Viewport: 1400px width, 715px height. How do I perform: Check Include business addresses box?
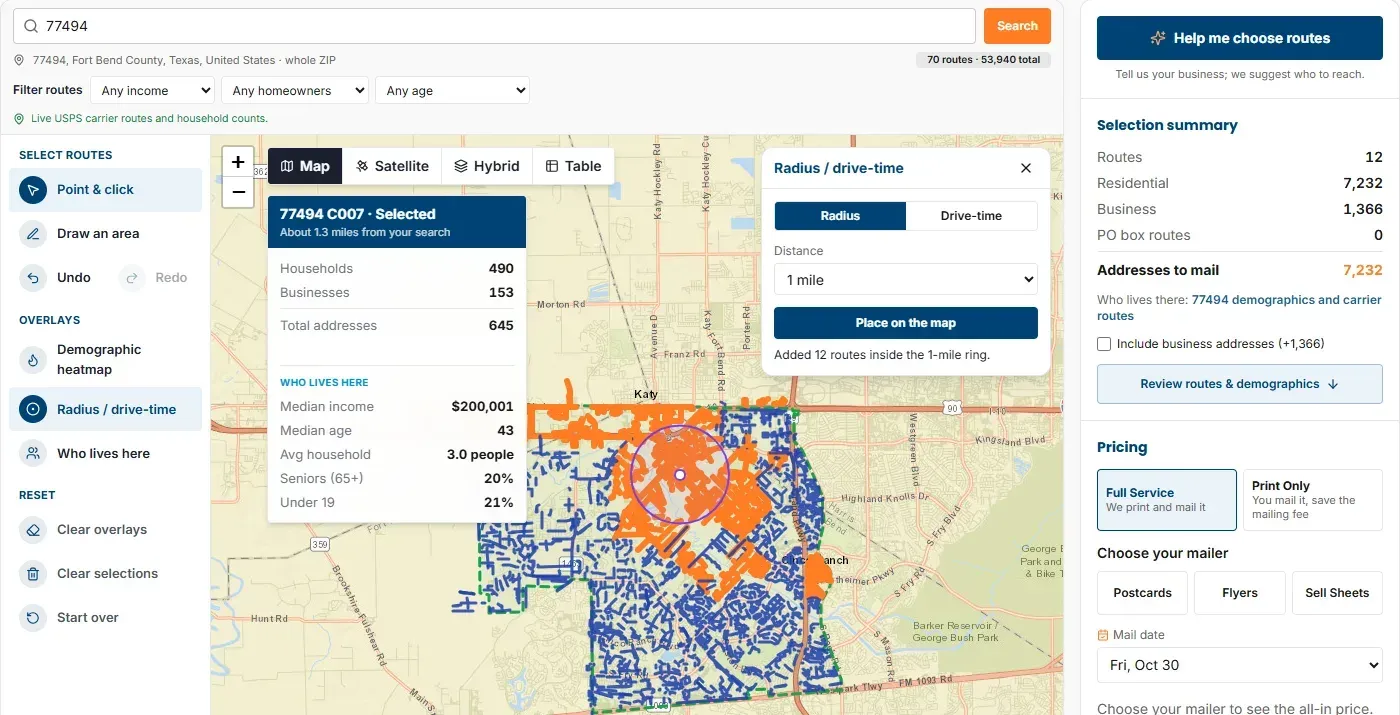tap(1104, 344)
